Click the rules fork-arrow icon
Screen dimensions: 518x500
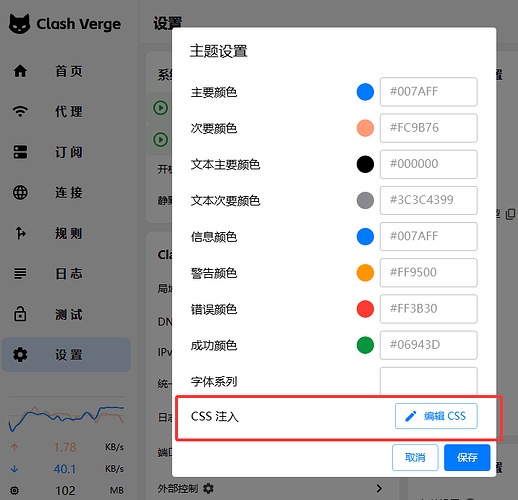pos(20,233)
